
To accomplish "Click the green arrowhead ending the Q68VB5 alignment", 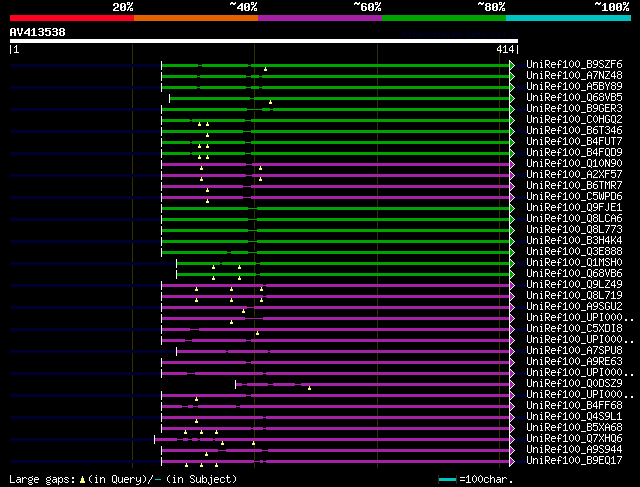I will [x=512, y=98].
